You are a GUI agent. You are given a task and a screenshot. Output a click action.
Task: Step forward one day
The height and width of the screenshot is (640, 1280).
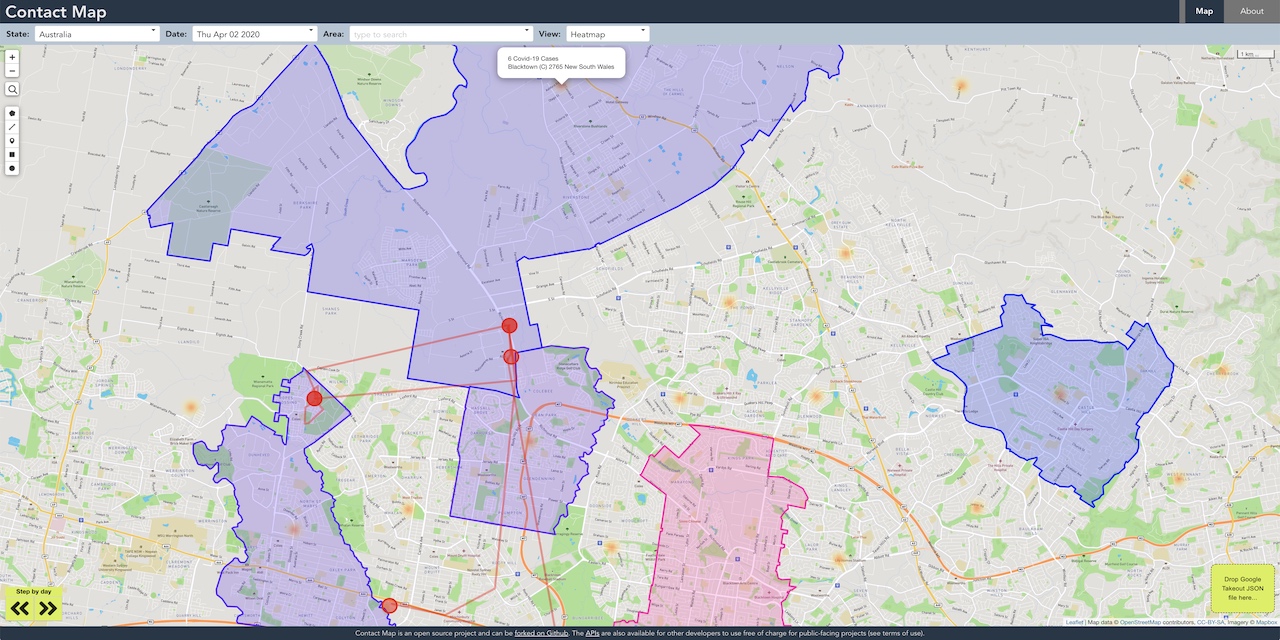tap(47, 608)
